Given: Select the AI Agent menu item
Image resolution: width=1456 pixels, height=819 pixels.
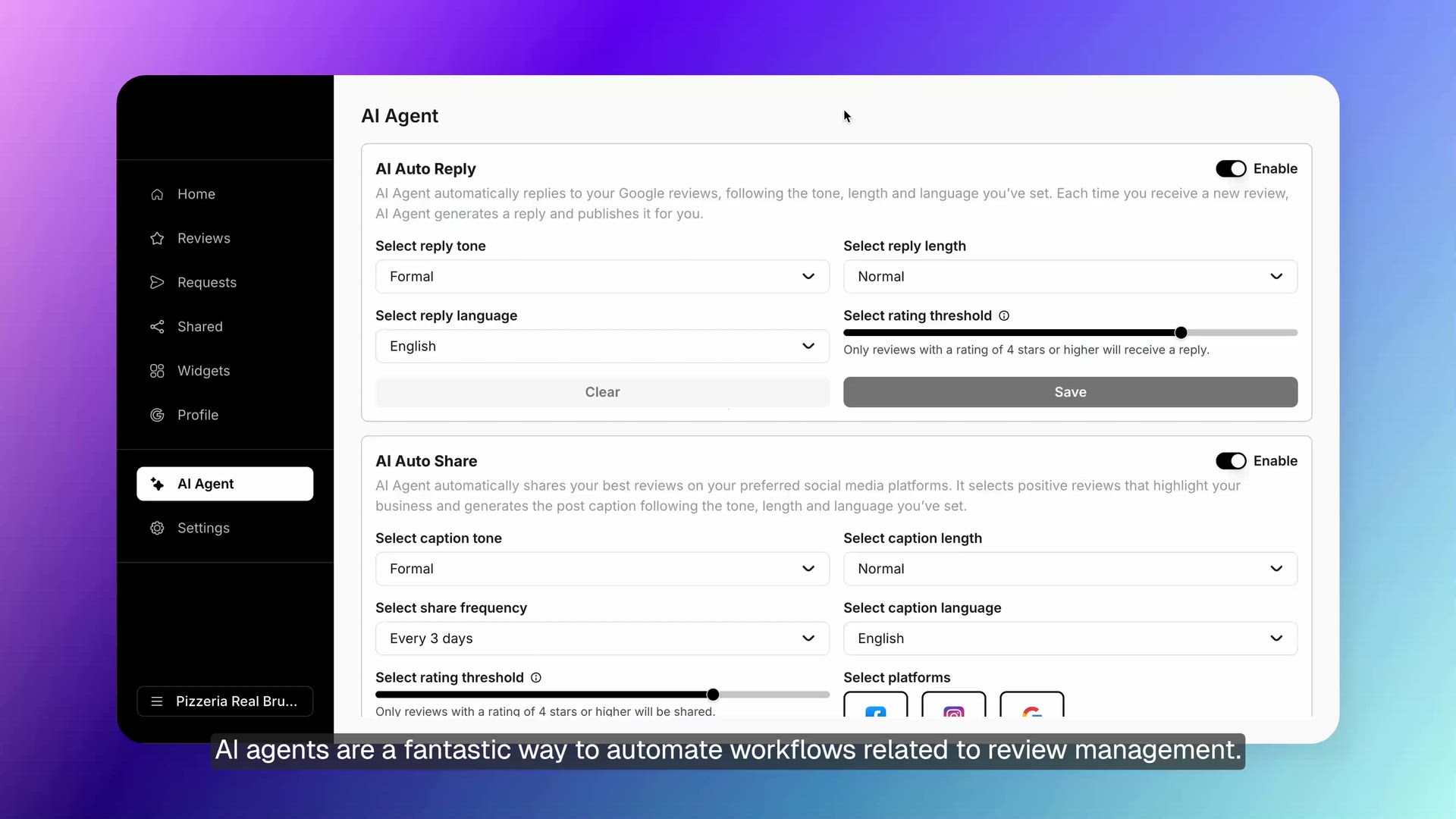Looking at the screenshot, I should (224, 484).
